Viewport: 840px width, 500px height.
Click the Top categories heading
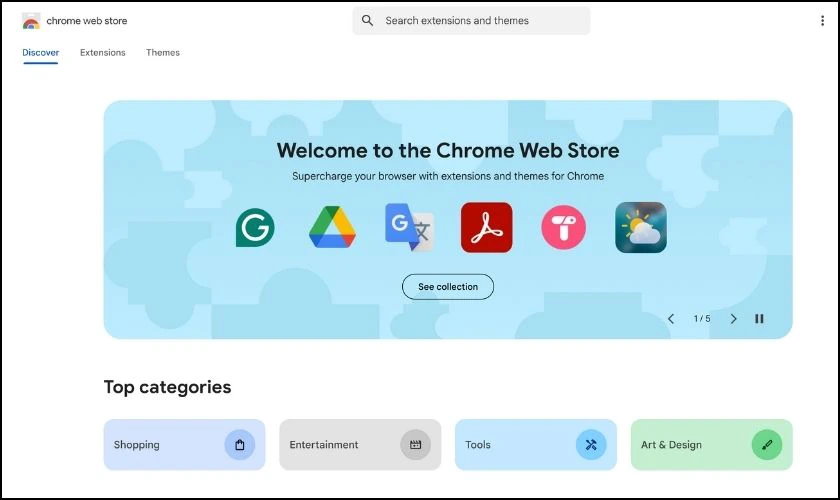[x=168, y=387]
